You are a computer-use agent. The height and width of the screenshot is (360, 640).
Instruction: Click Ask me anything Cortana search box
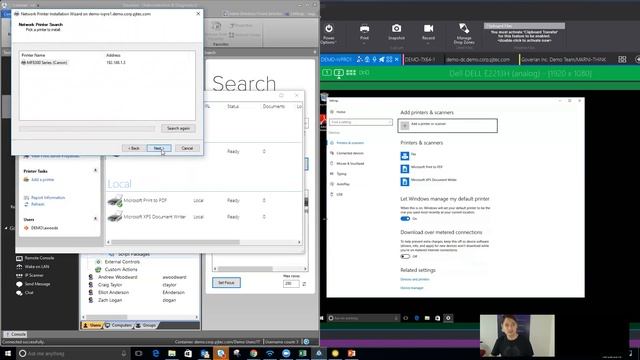pyautogui.click(x=73, y=353)
